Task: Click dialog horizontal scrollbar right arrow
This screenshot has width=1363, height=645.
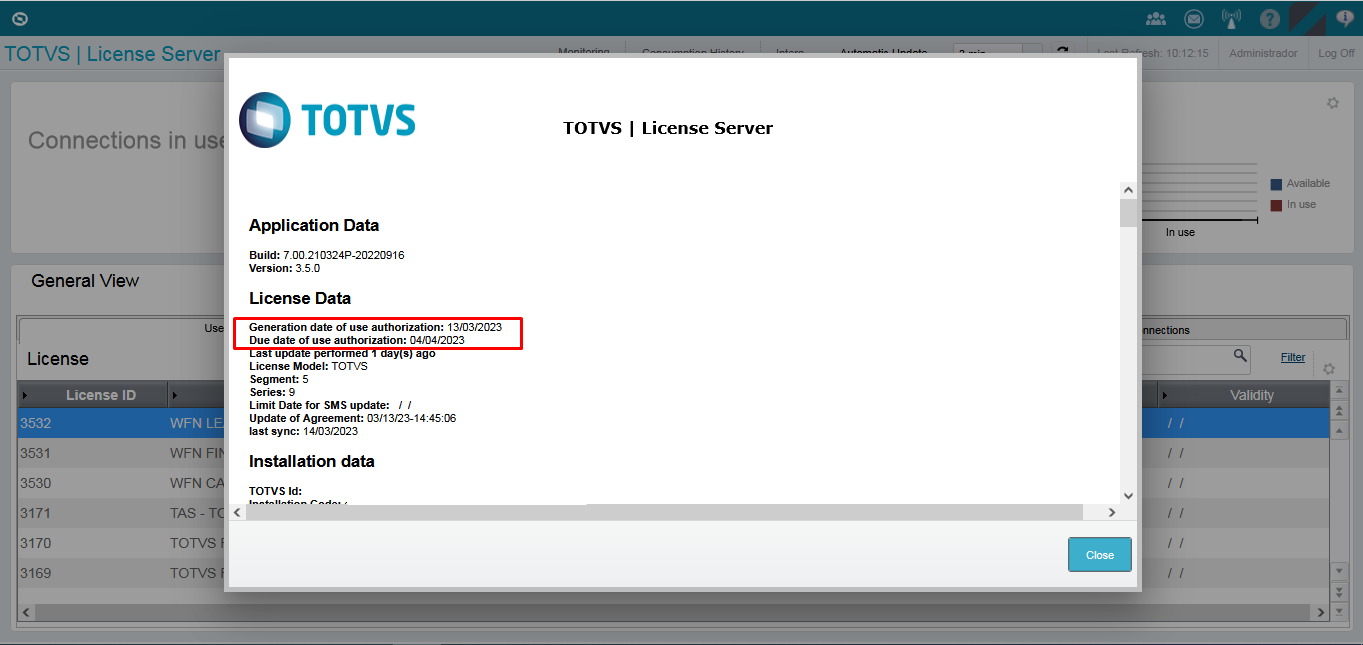Action: point(1111,512)
